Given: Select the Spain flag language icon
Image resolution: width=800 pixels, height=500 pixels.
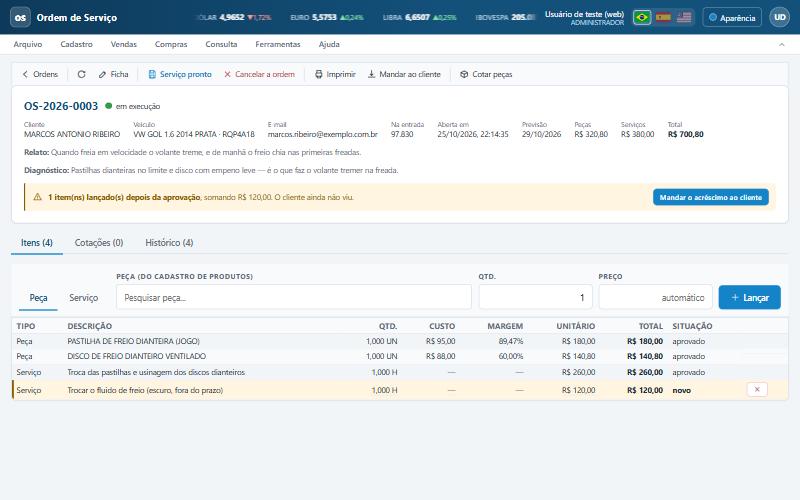Looking at the screenshot, I should tap(663, 17).
